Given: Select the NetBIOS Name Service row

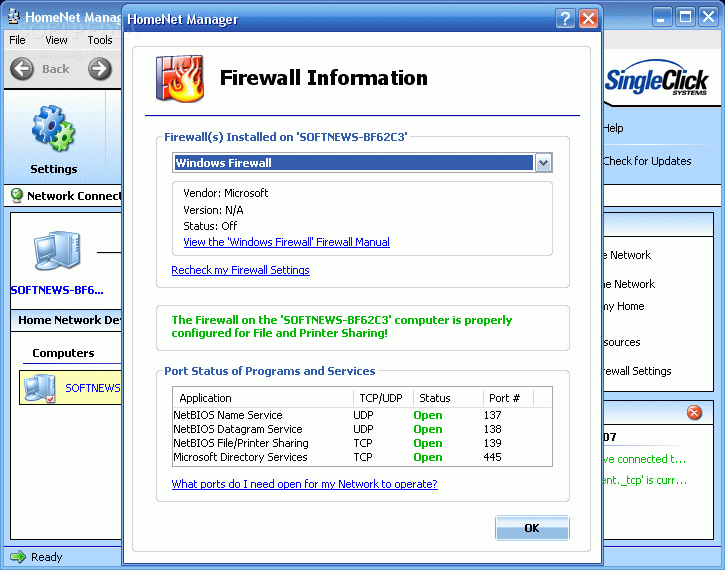Looking at the screenshot, I should [362, 415].
